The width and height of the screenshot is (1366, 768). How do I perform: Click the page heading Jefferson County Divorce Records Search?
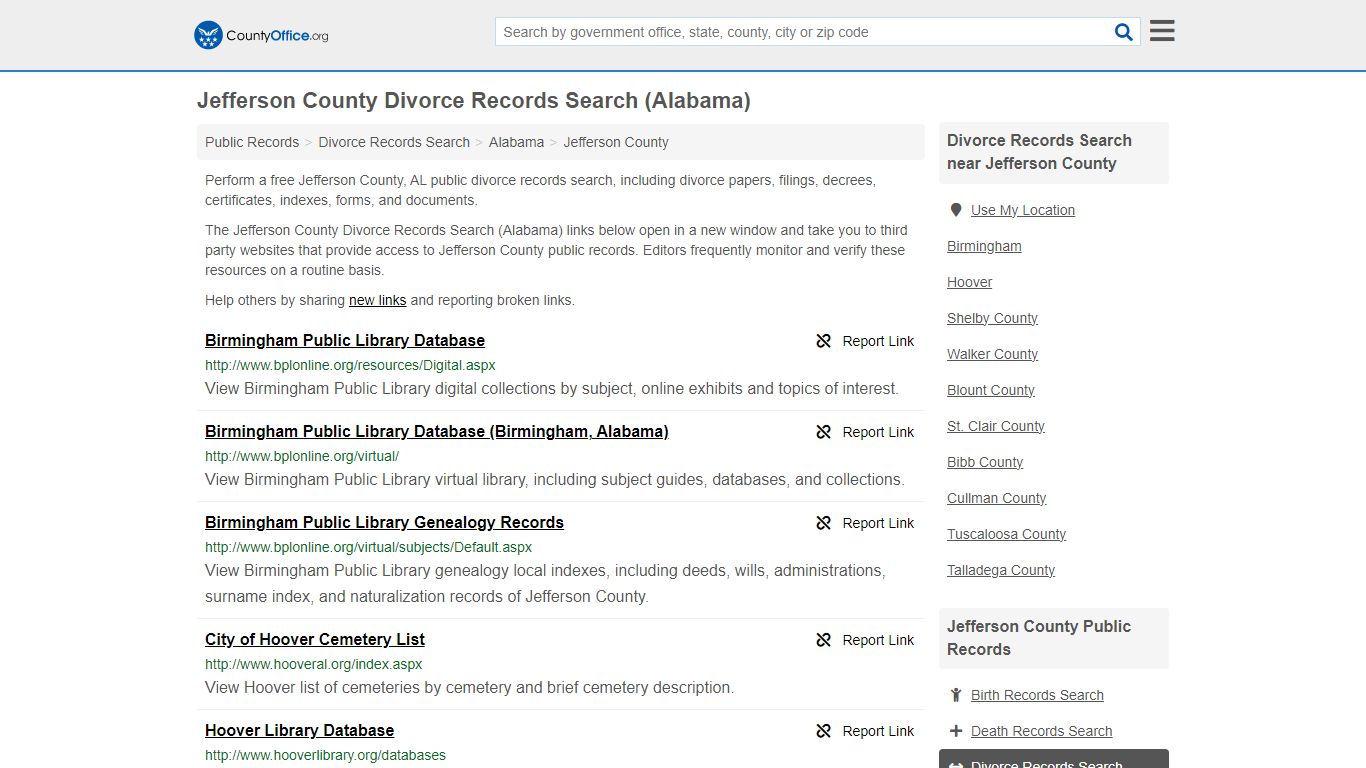click(x=474, y=101)
